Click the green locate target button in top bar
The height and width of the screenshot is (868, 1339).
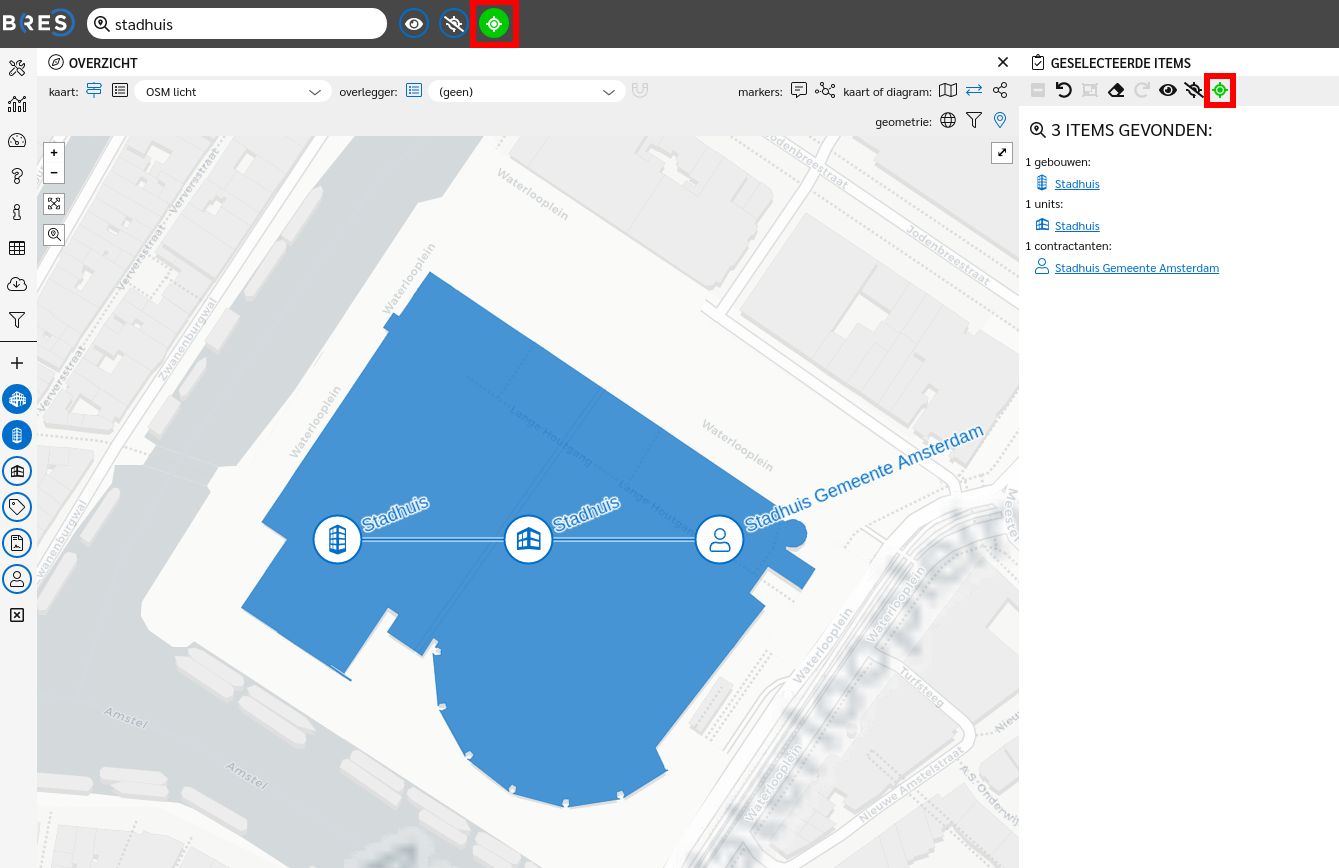pos(494,24)
